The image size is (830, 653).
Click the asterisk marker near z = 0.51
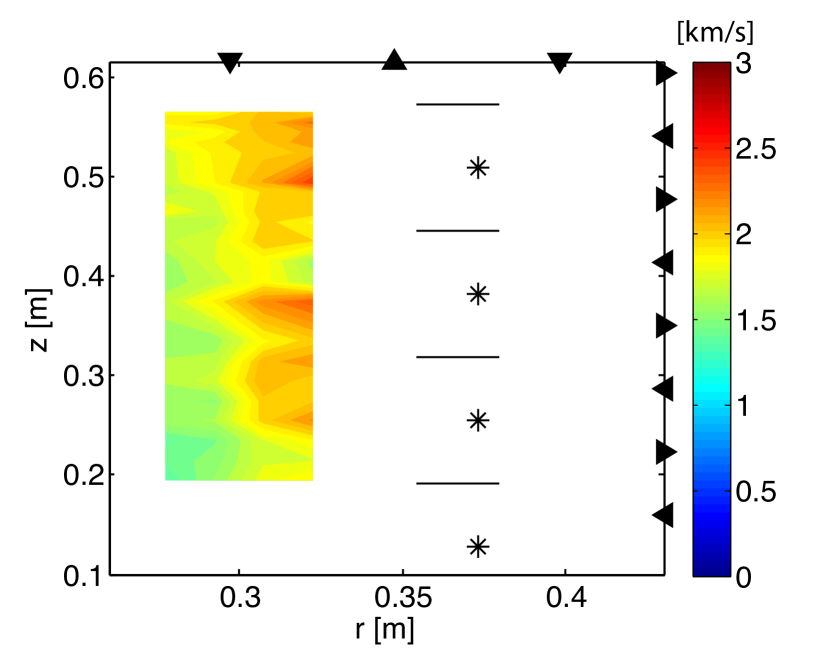(x=478, y=168)
